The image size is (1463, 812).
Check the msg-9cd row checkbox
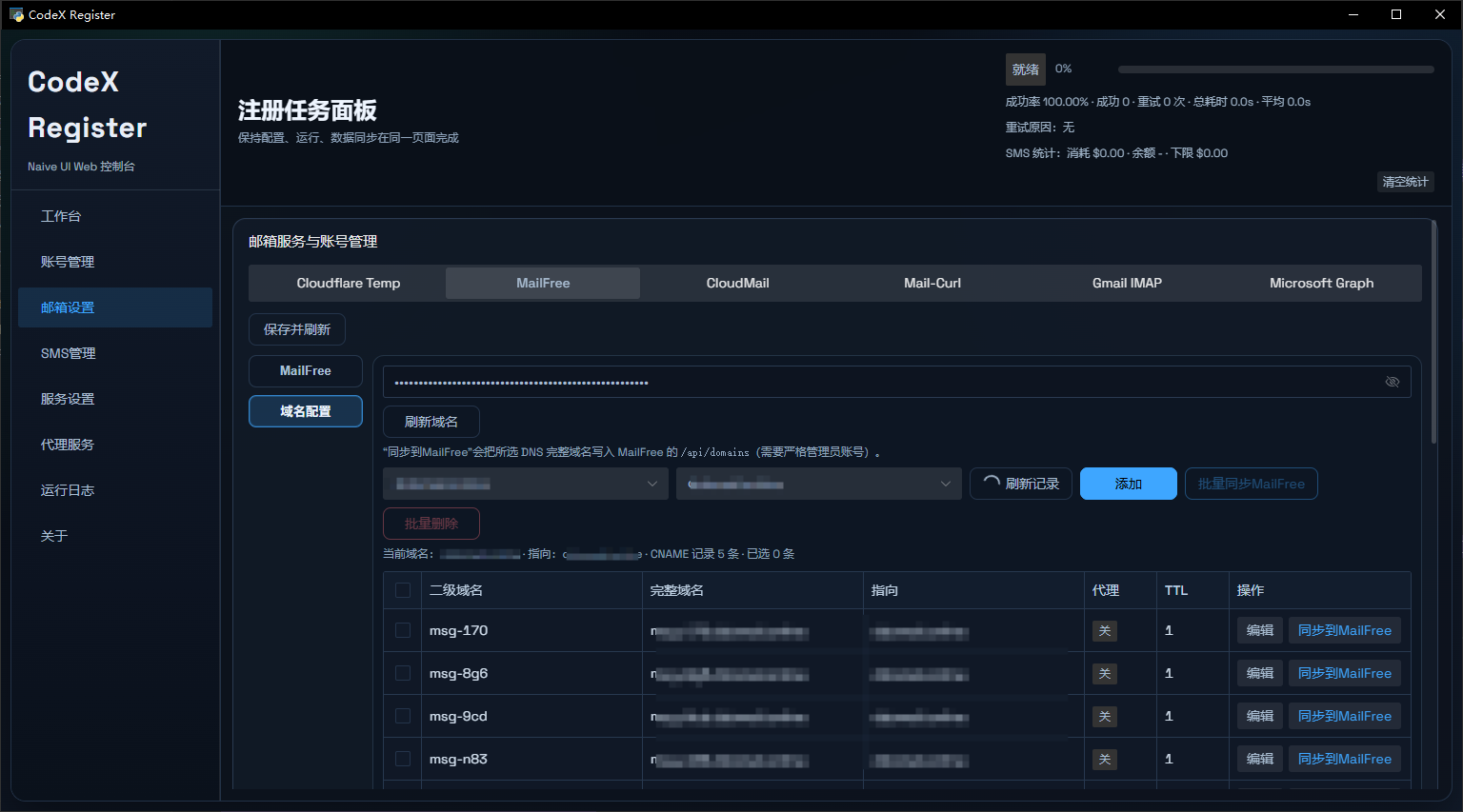(x=403, y=716)
